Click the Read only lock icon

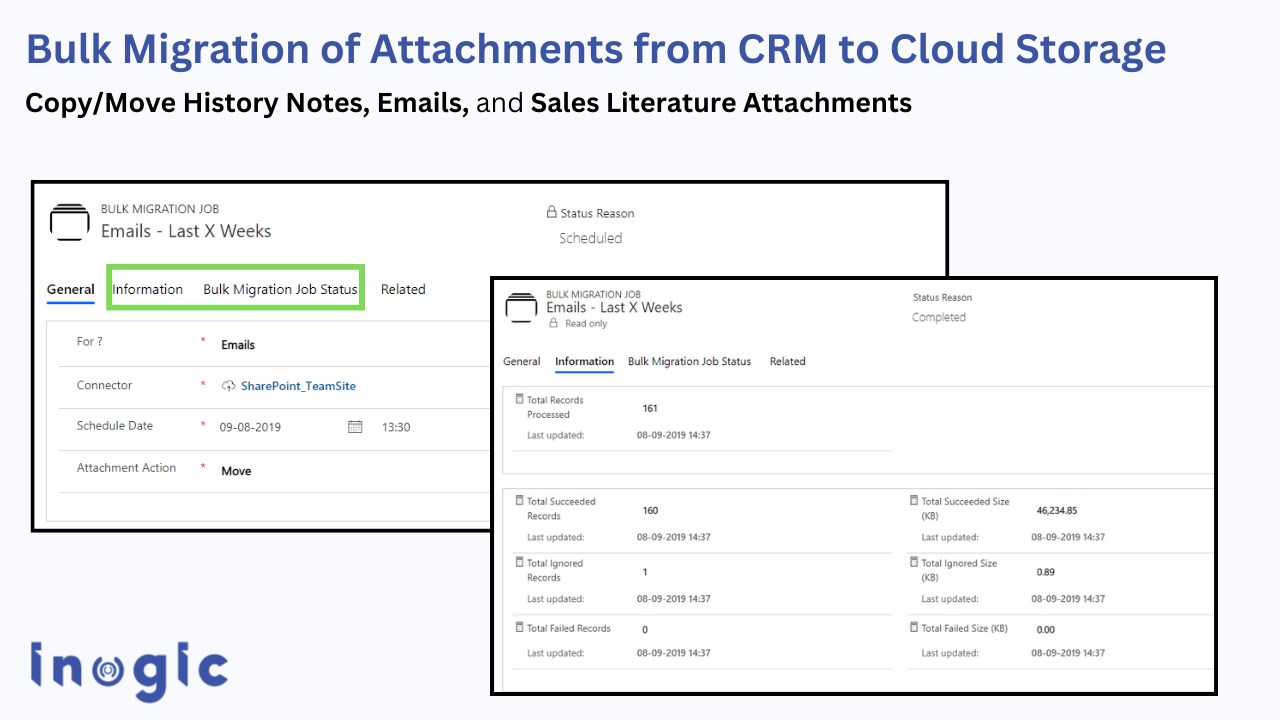(553, 324)
